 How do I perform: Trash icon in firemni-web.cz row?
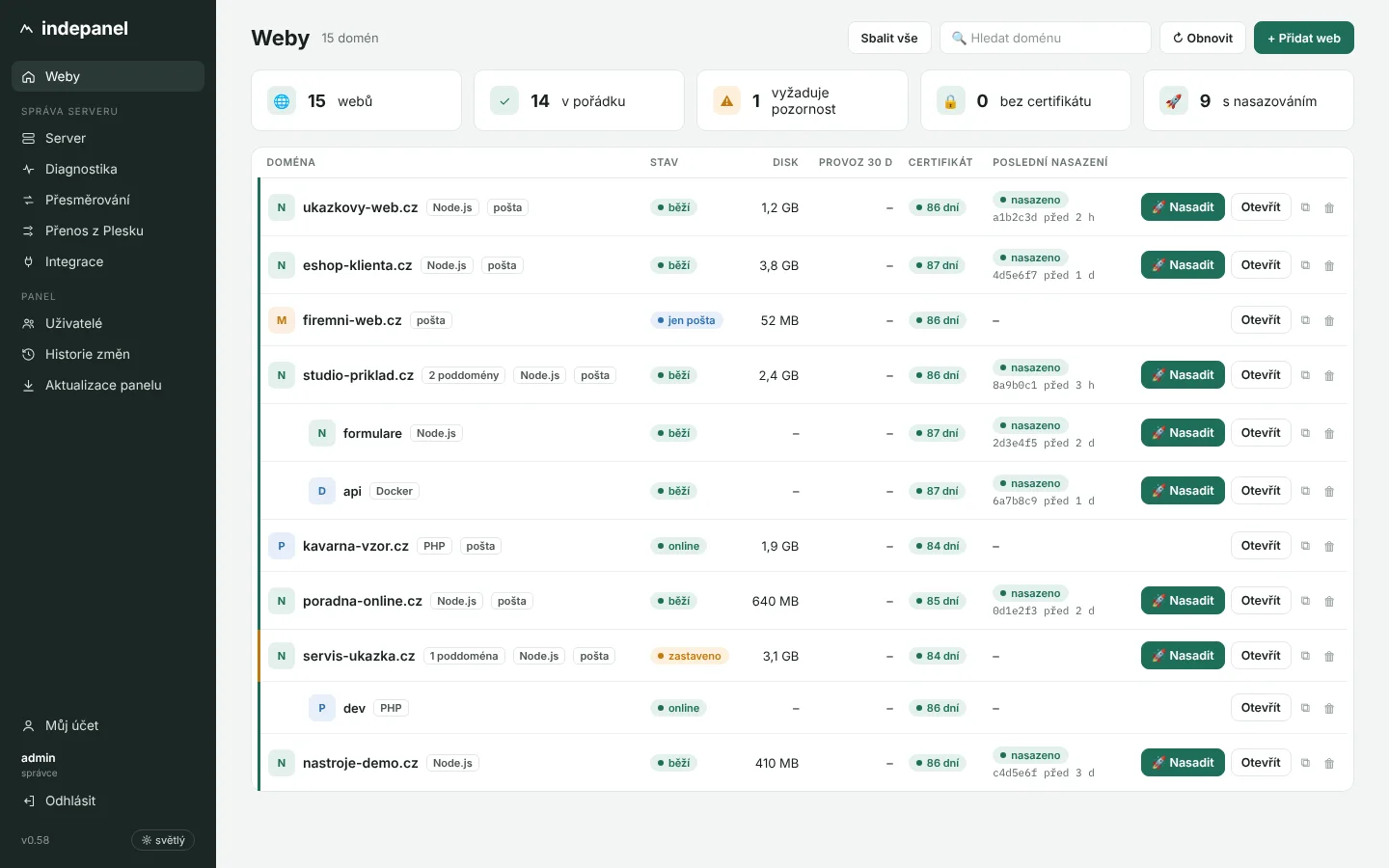click(1329, 320)
